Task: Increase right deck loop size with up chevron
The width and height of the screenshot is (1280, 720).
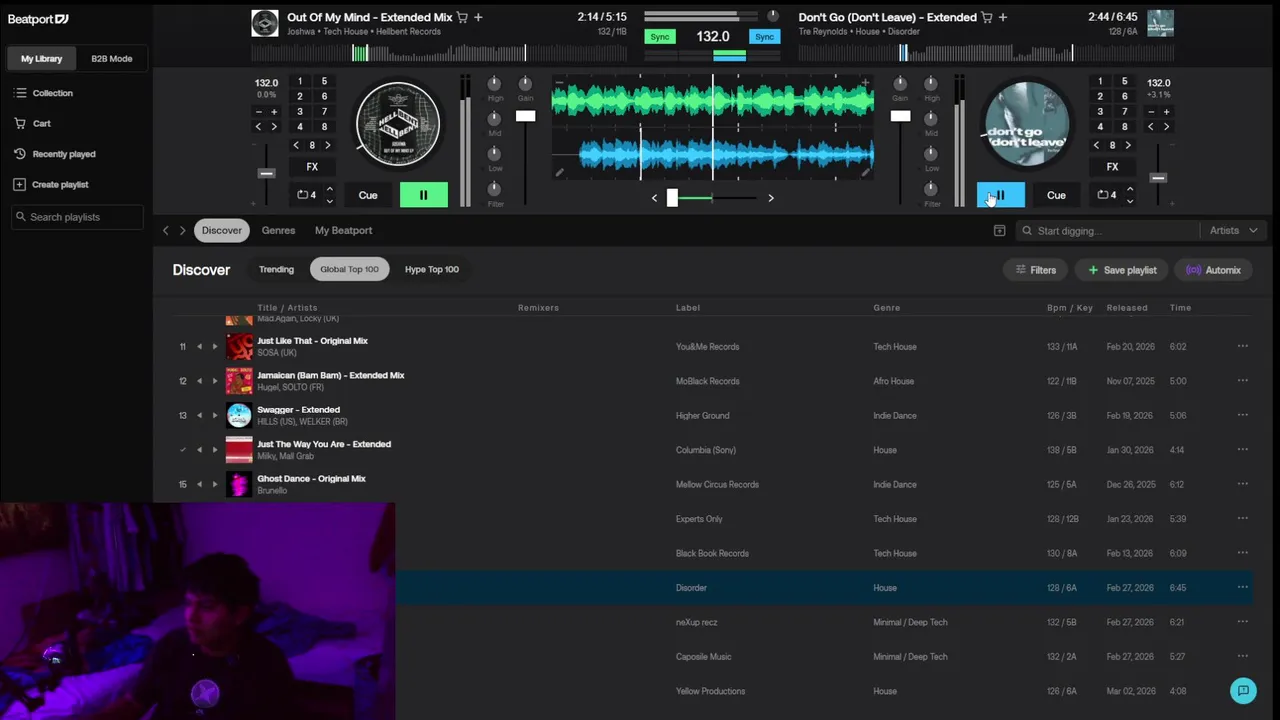Action: point(1130,189)
